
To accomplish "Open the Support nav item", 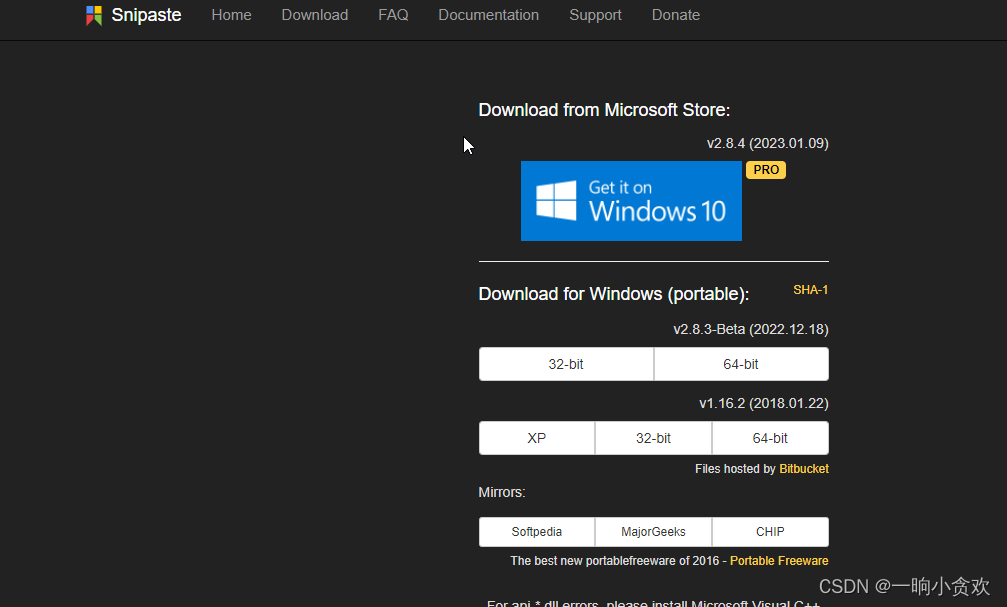I will coord(595,15).
